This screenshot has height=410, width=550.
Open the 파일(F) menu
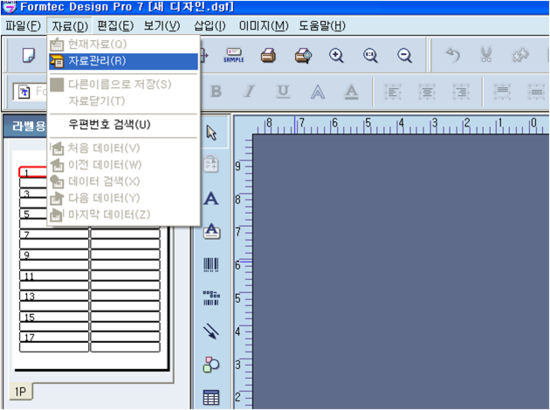23,26
